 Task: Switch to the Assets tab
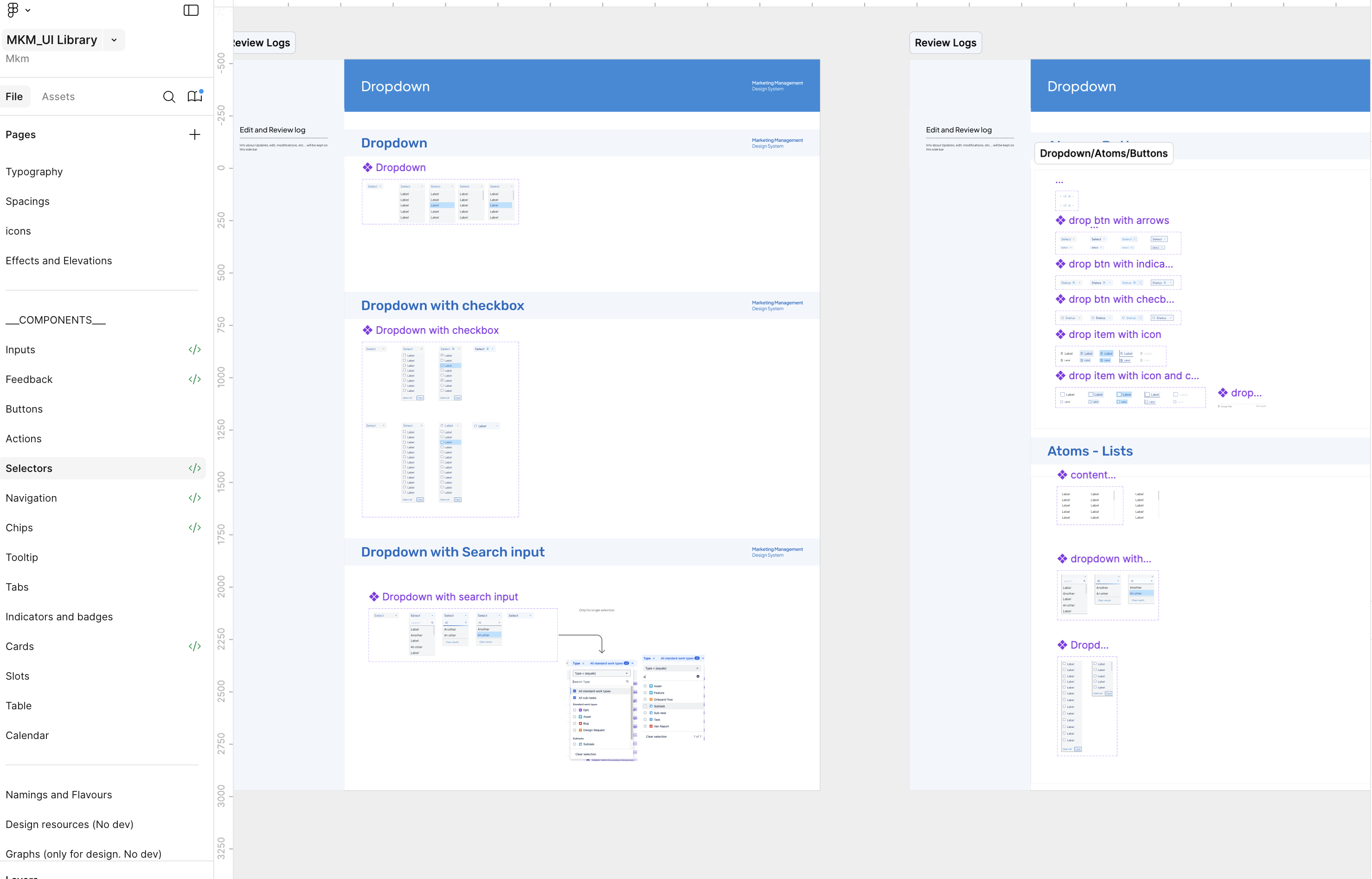(58, 96)
